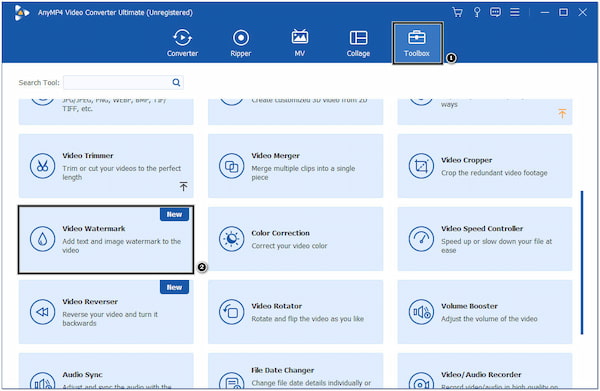Go to the Collage tab
Image resolution: width=600 pixels, height=391 pixels.
358,43
